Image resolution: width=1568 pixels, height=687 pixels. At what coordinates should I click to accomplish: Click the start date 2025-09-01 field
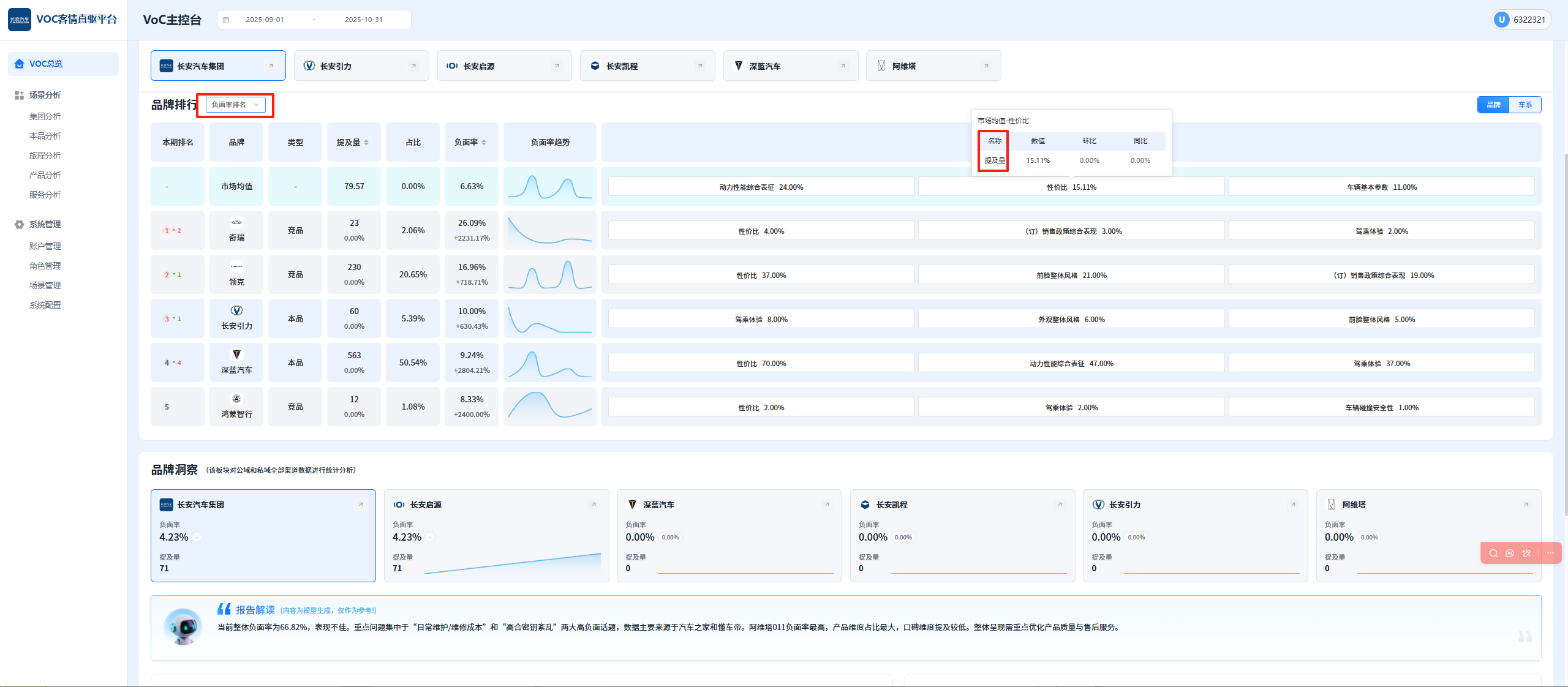pyautogui.click(x=265, y=20)
